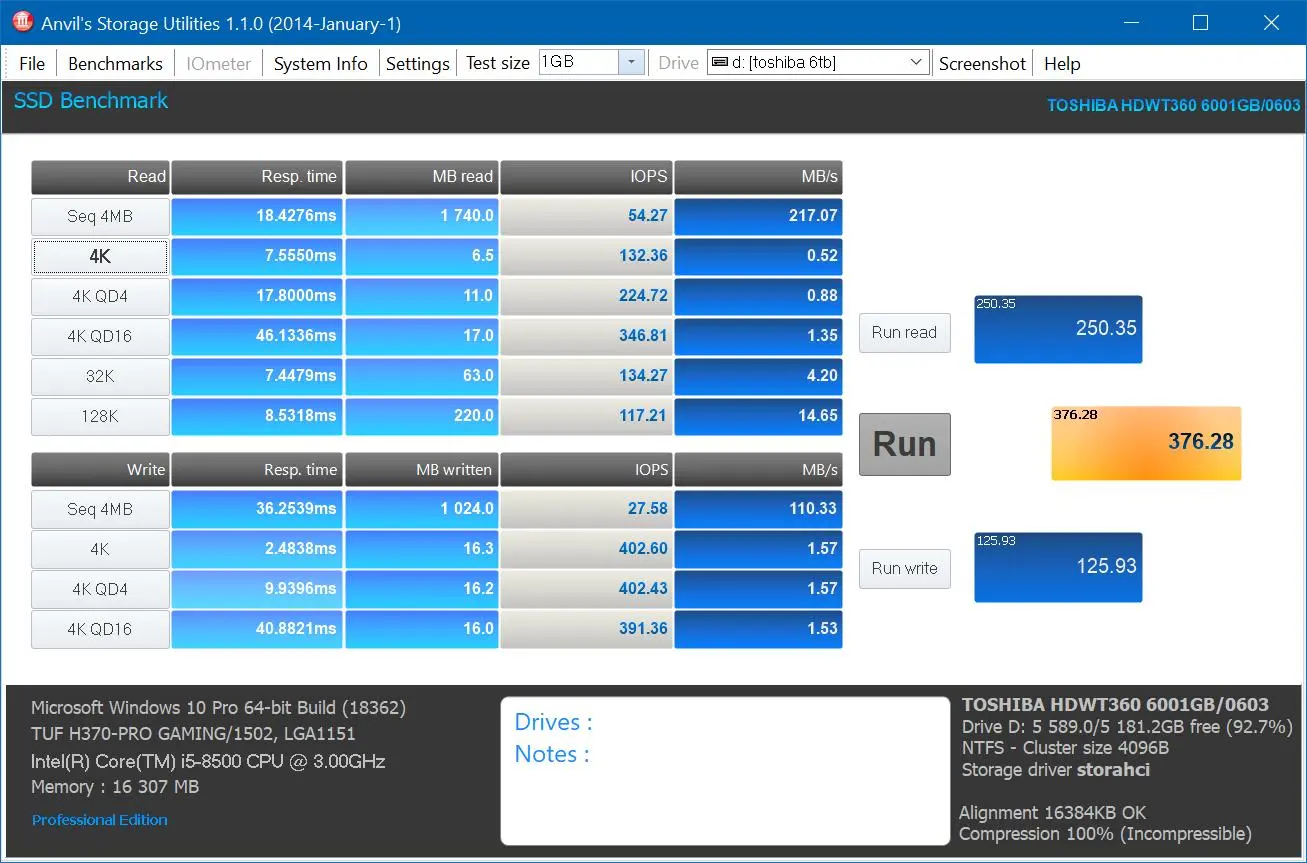Click the Alignment 16384KB OK text
The image size is (1307, 863).
[1052, 813]
